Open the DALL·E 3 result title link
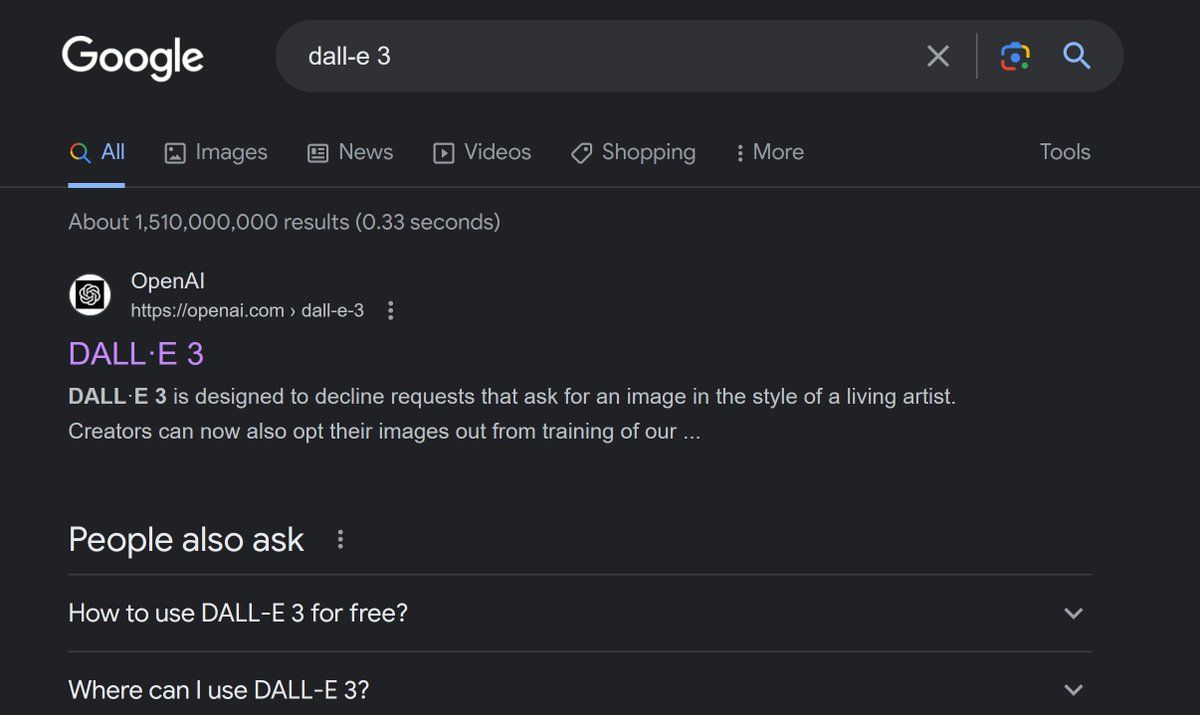 tap(136, 354)
